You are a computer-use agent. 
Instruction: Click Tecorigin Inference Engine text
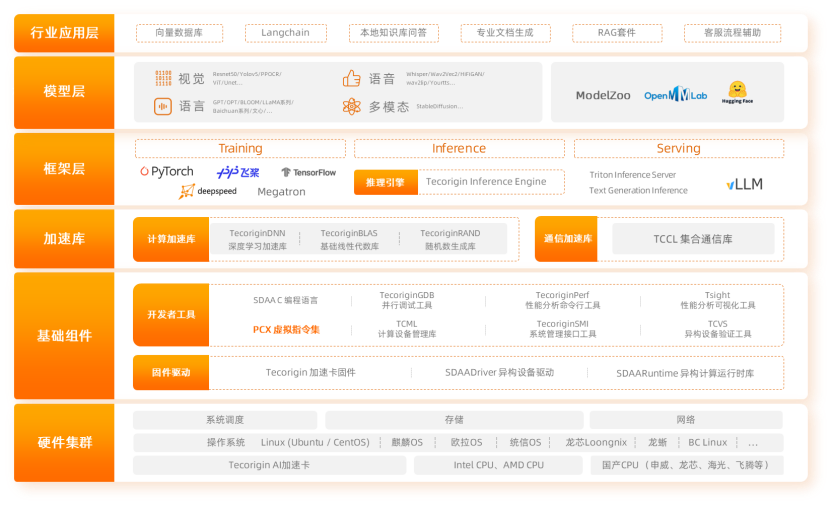pyautogui.click(x=486, y=182)
